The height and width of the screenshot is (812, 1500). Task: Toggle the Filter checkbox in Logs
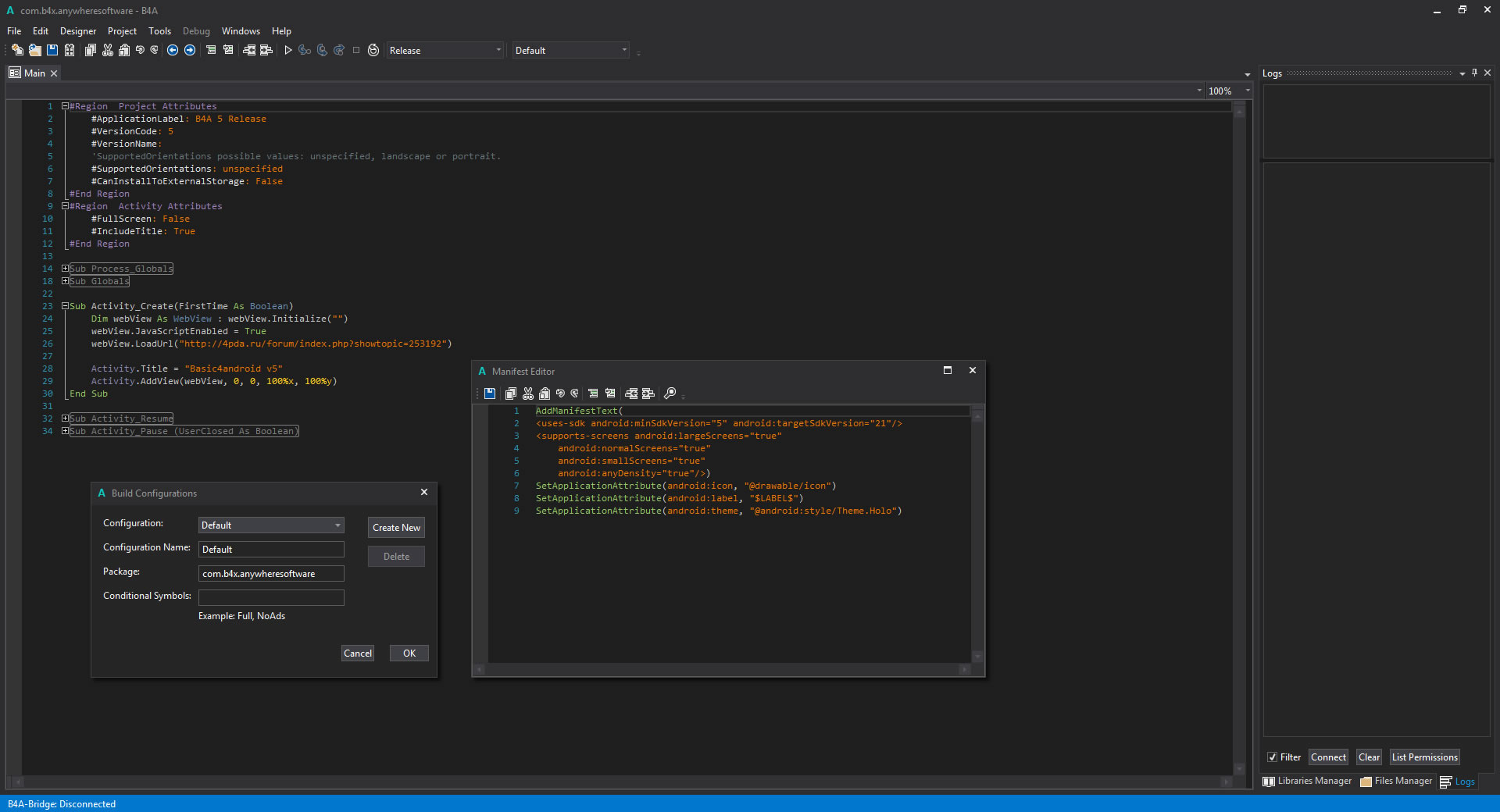(x=1272, y=757)
